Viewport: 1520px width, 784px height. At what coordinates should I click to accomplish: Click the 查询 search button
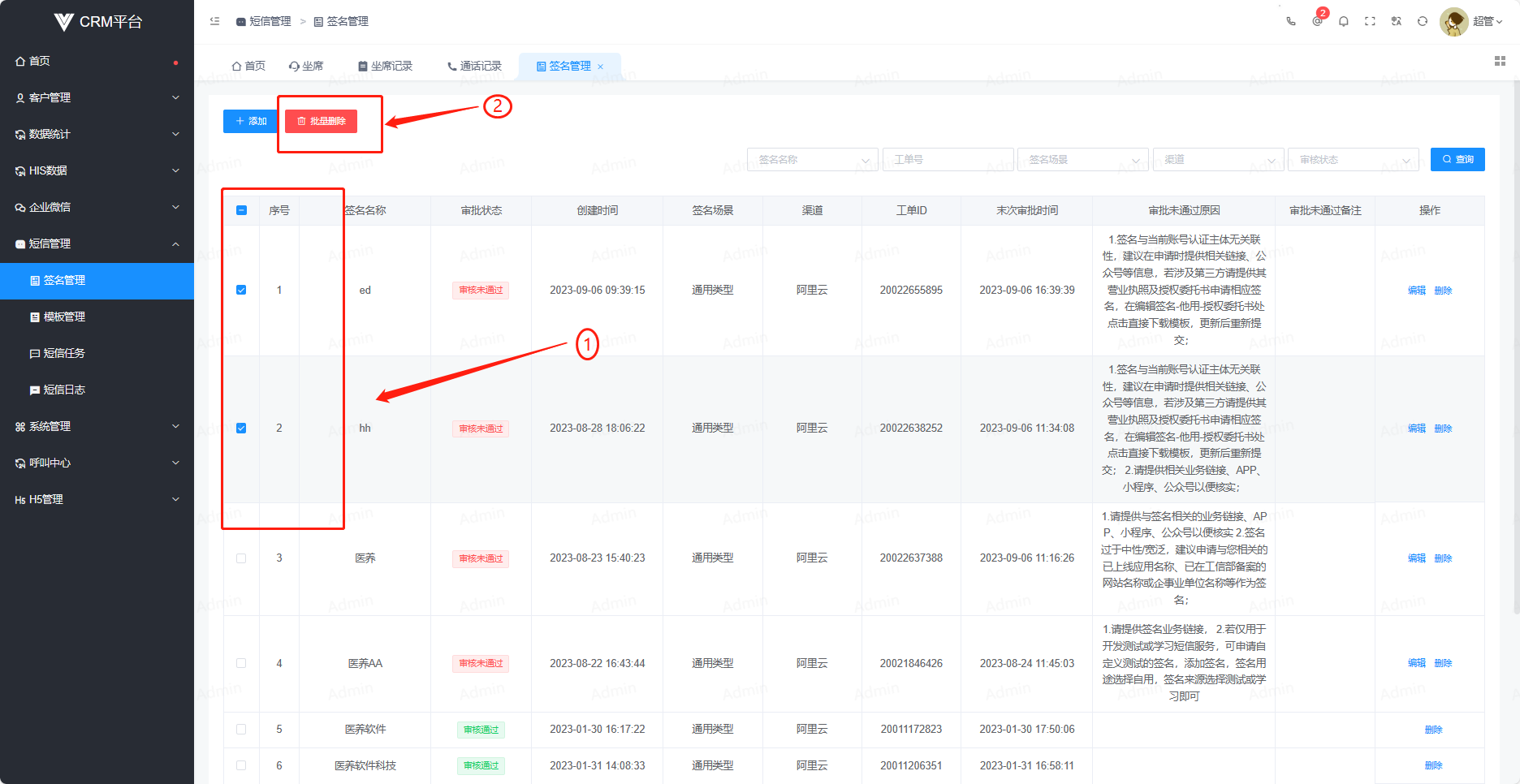[1457, 159]
